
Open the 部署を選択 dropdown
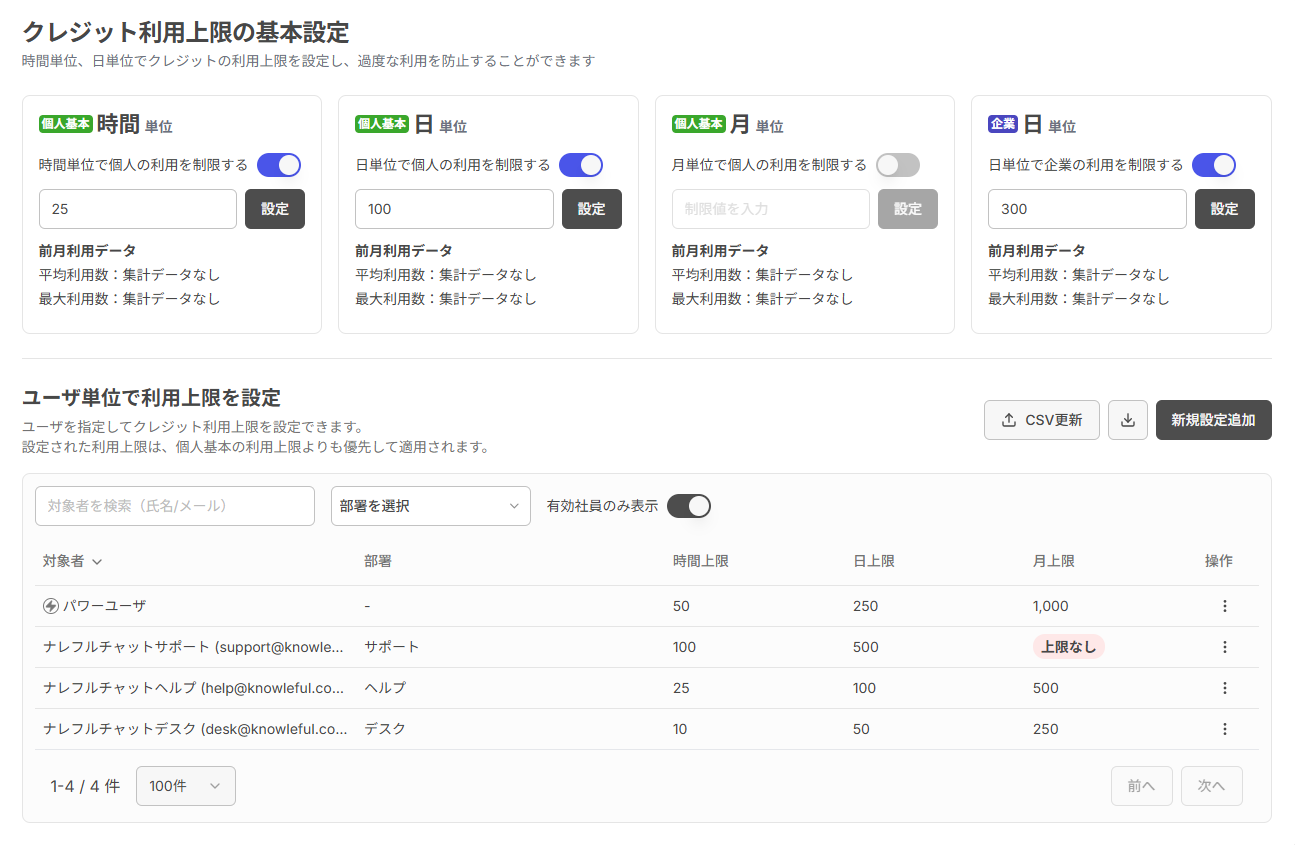point(430,506)
